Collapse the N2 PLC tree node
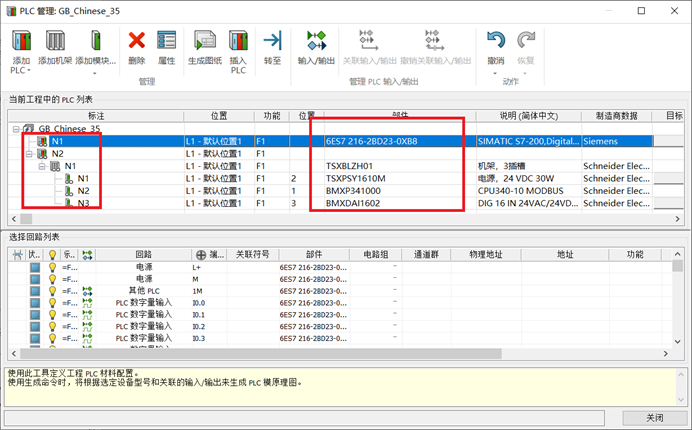The height and width of the screenshot is (430, 692). [x=29, y=154]
